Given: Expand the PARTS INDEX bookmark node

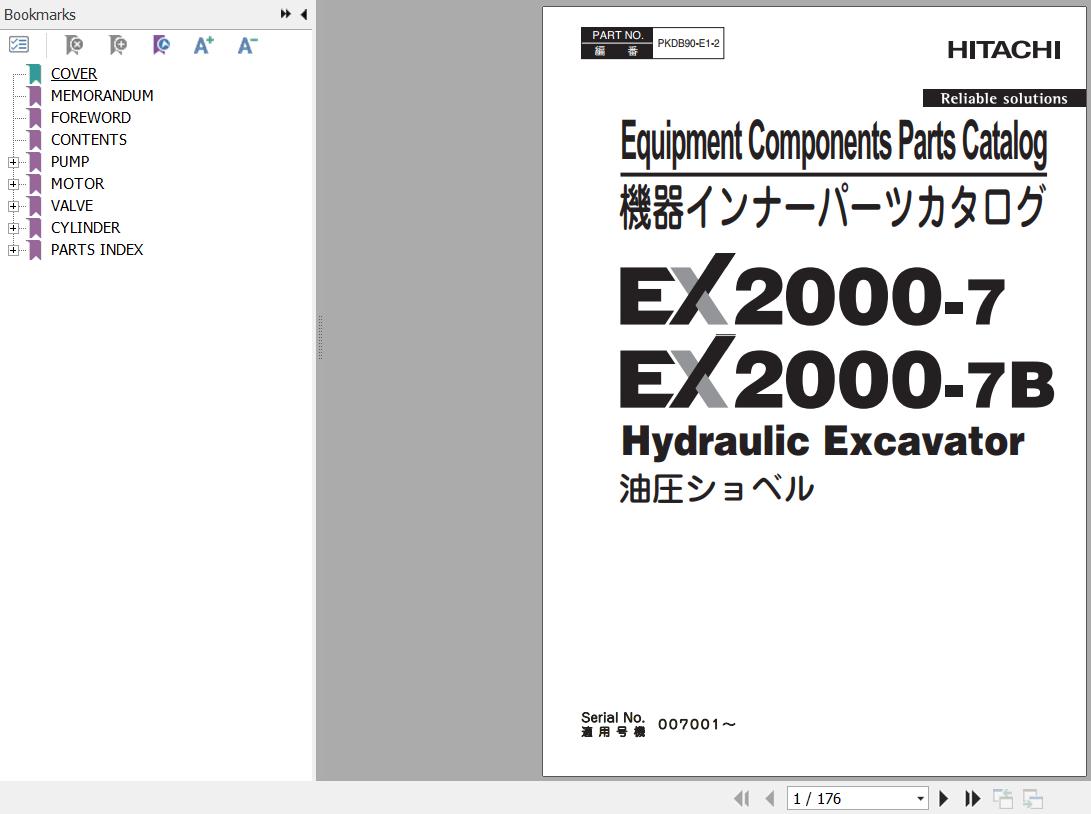Looking at the screenshot, I should click(13, 250).
